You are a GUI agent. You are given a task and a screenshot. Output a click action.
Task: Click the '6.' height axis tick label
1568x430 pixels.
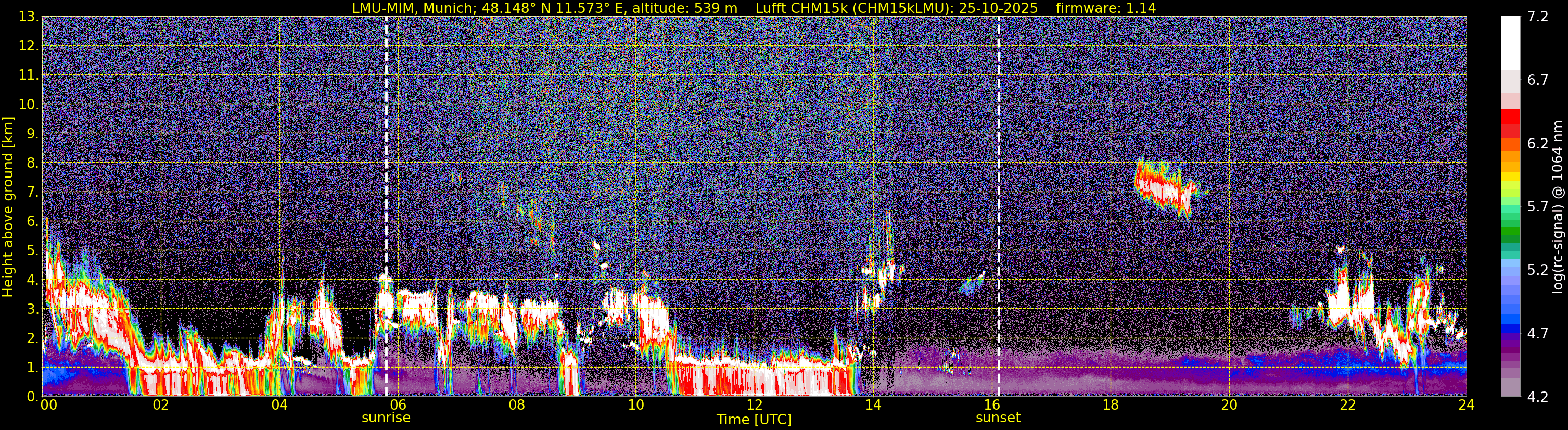[32, 222]
